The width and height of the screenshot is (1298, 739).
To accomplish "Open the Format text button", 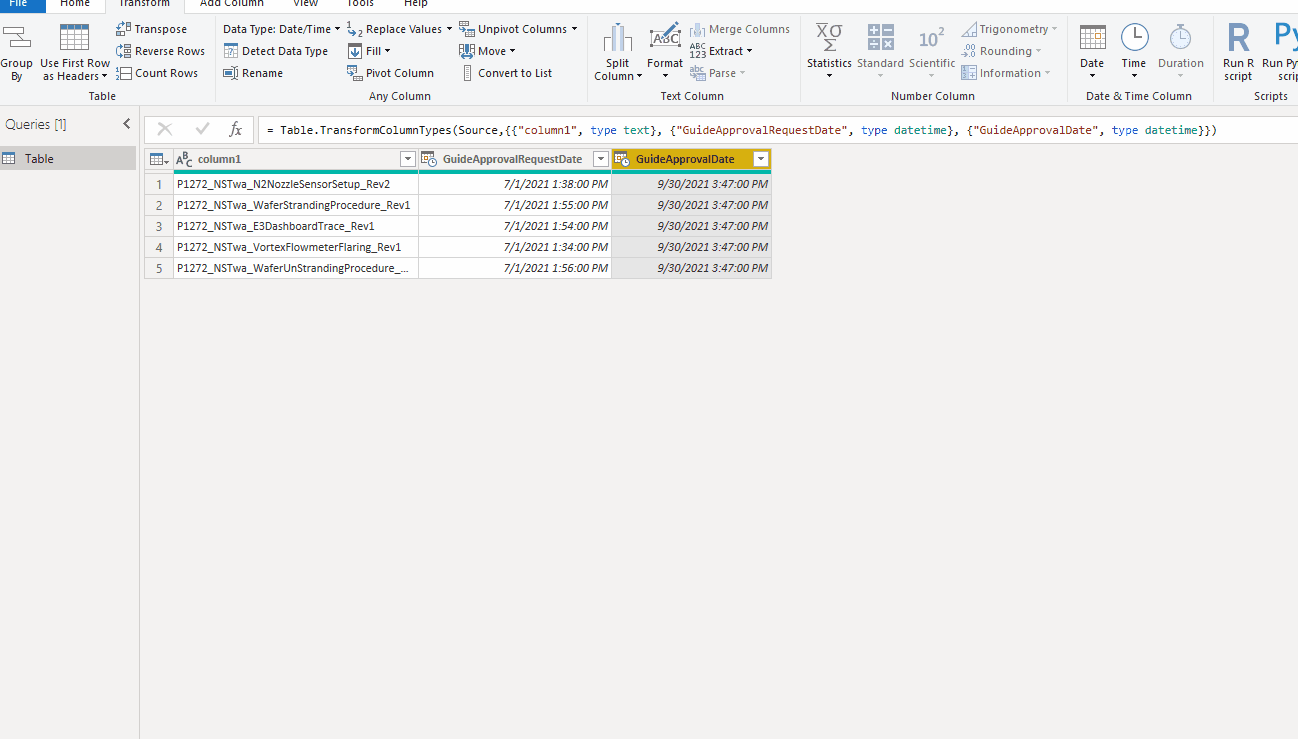I will pyautogui.click(x=665, y=53).
